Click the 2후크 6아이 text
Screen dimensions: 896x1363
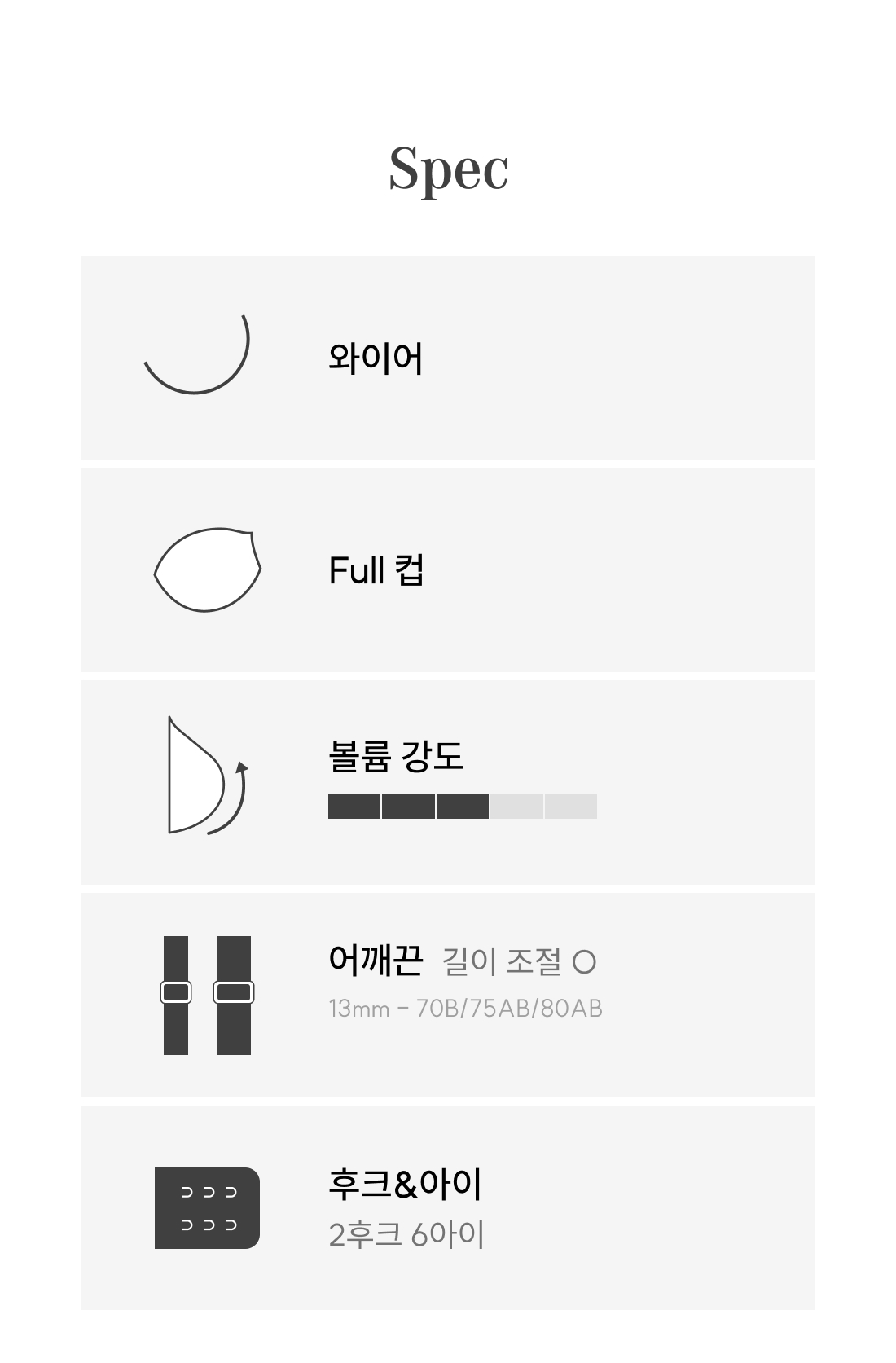click(406, 1235)
